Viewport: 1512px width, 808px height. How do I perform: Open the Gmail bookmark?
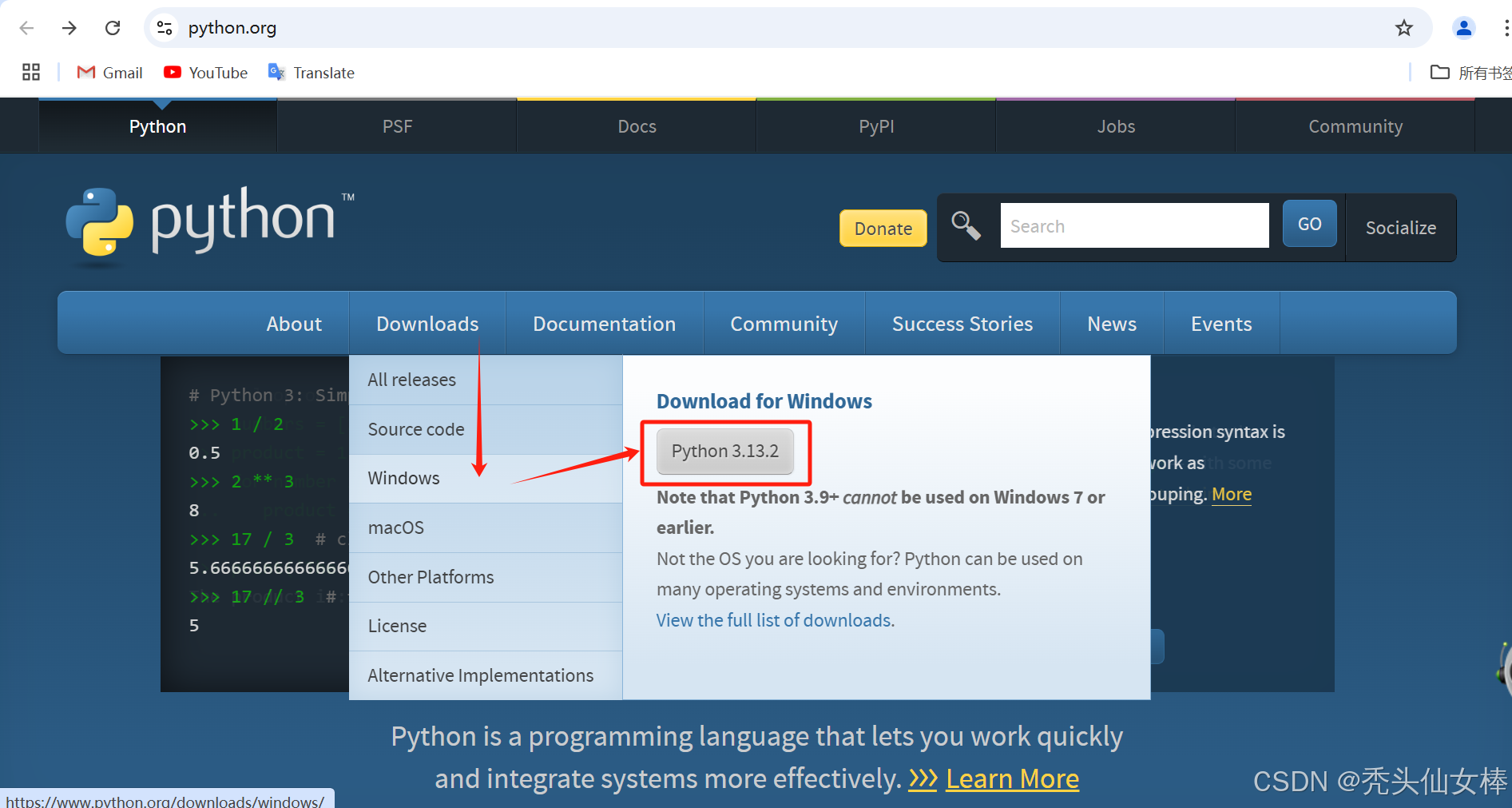(x=109, y=73)
